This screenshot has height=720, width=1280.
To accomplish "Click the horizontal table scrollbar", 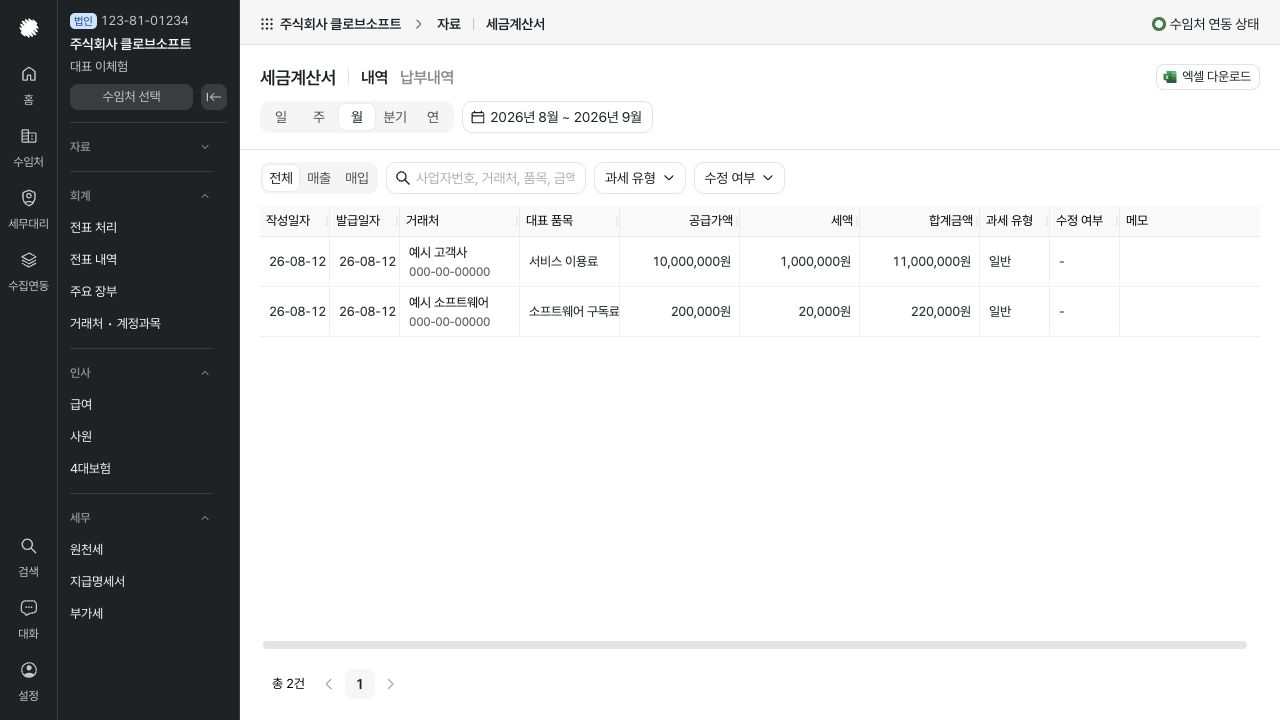I will pyautogui.click(x=755, y=645).
